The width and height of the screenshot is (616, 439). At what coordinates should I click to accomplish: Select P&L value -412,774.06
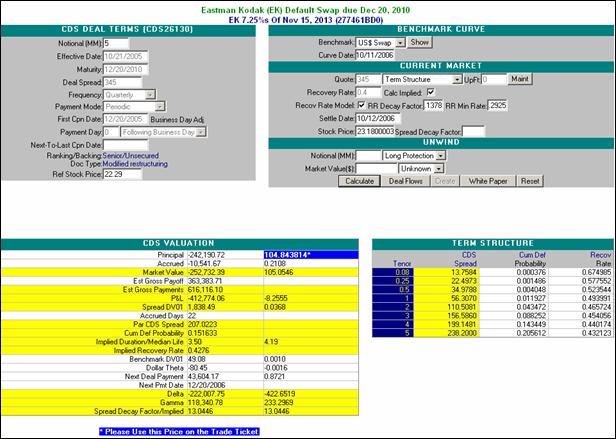click(x=206, y=298)
